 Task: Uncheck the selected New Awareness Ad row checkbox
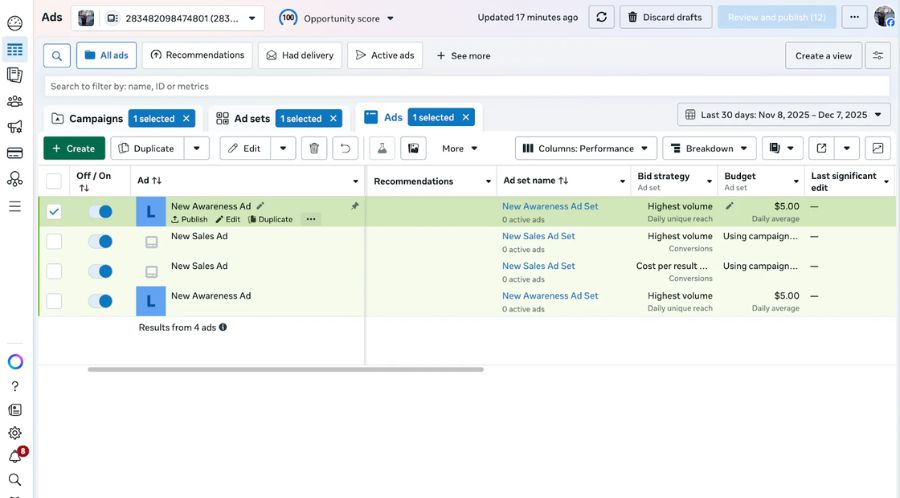(54, 211)
